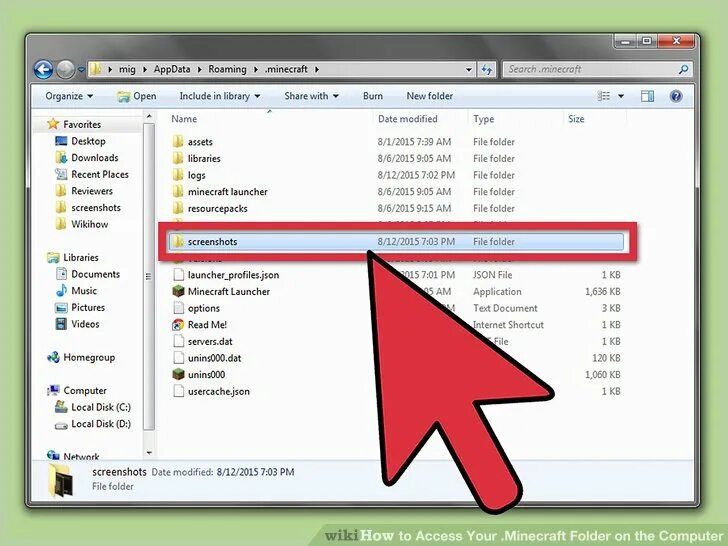Select the resourcepacks folder icon
Screen dimensions: 728x546
(178, 208)
